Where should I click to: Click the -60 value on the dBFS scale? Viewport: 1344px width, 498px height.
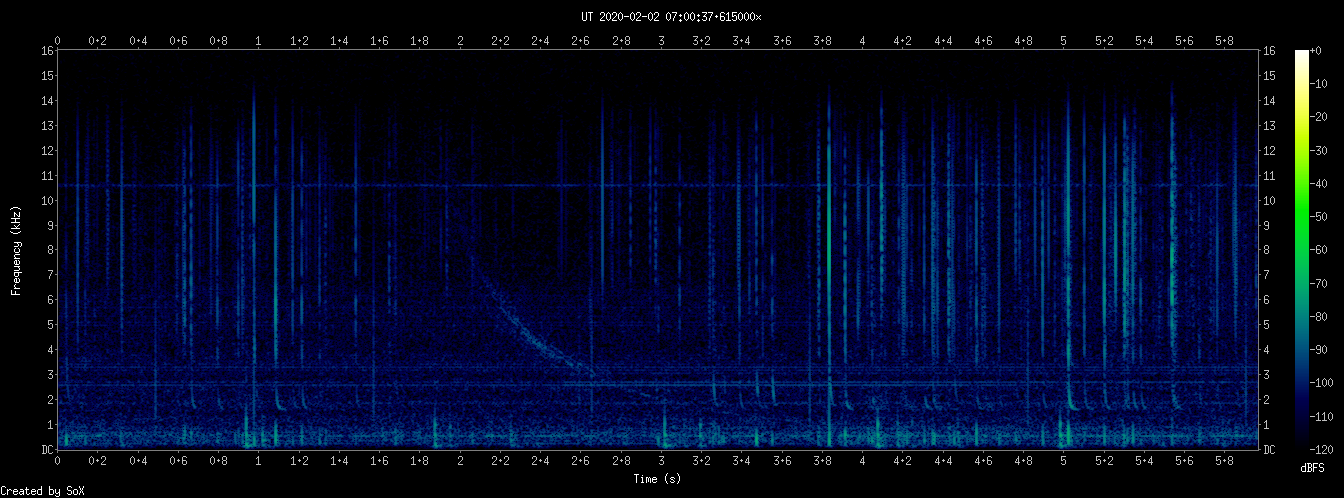pyautogui.click(x=1321, y=250)
